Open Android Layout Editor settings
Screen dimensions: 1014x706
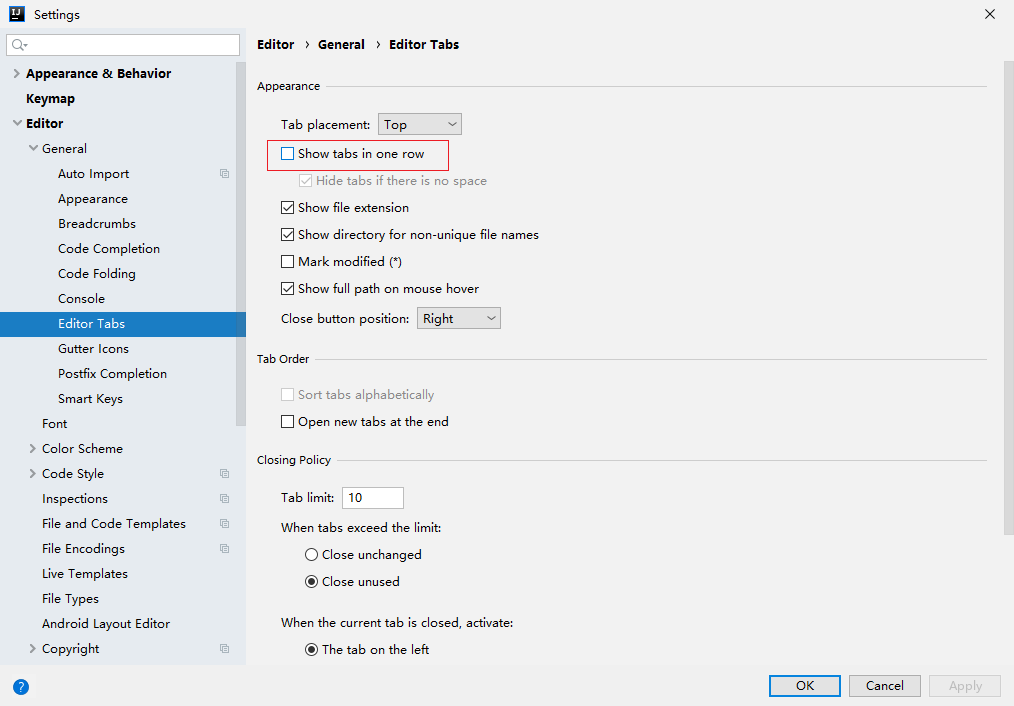click(105, 623)
